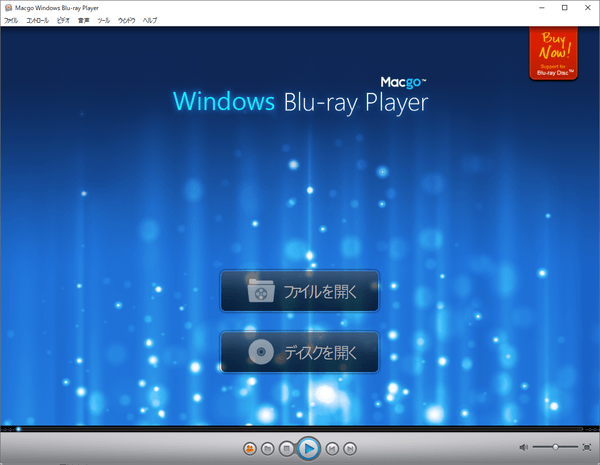Click the Buy Now! banner
Viewport: 600px width, 465px height.
point(553,53)
